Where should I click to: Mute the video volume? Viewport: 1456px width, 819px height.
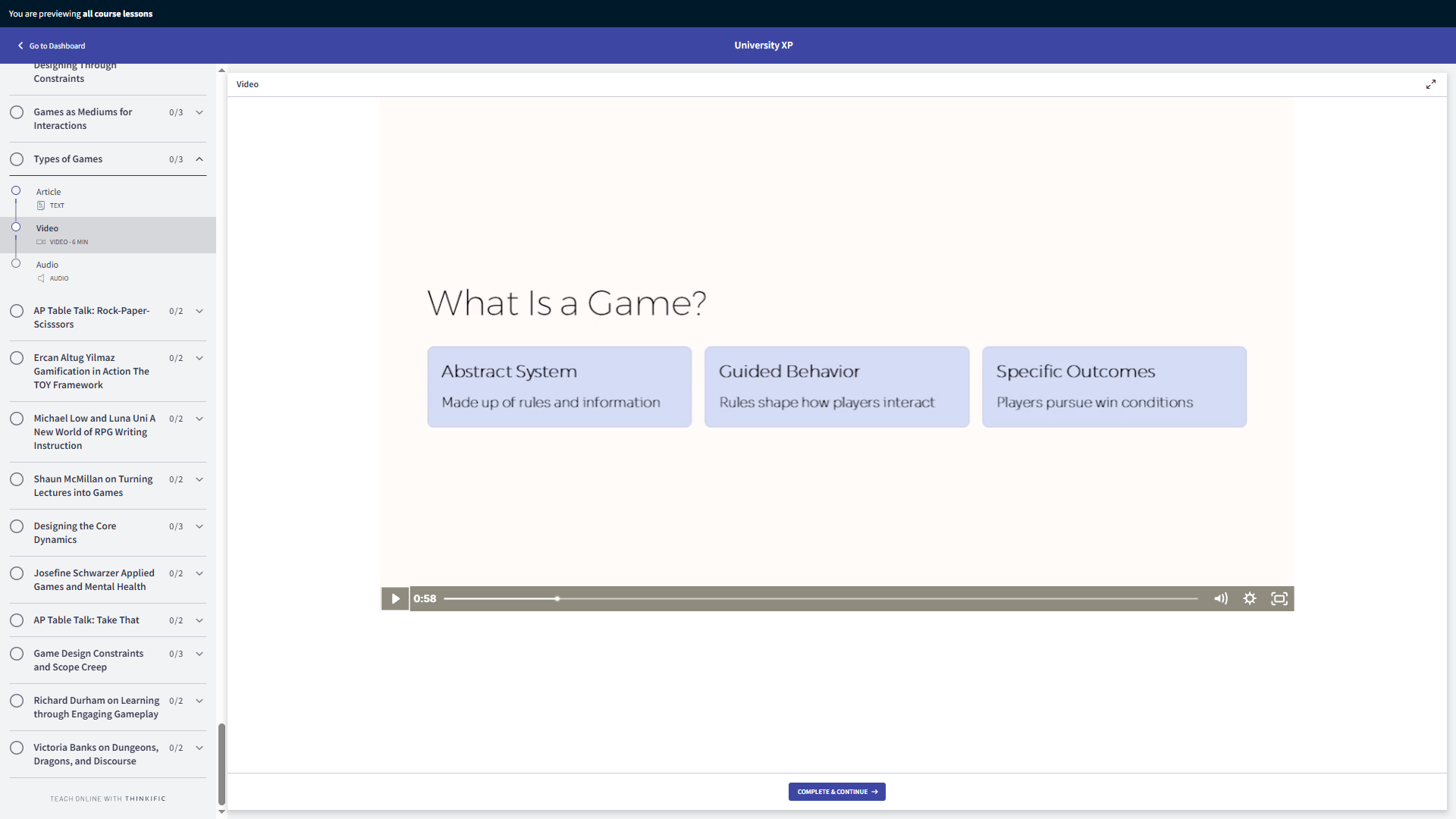pyautogui.click(x=1220, y=598)
